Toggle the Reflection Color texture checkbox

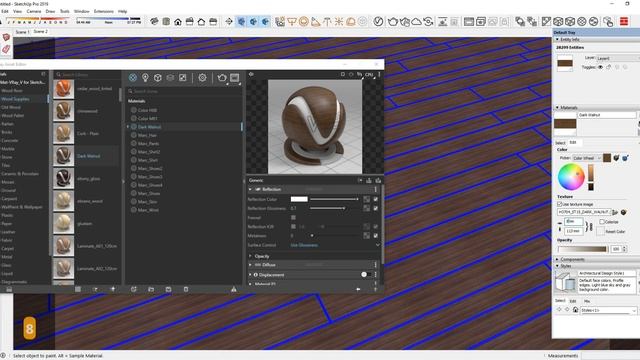click(376, 199)
